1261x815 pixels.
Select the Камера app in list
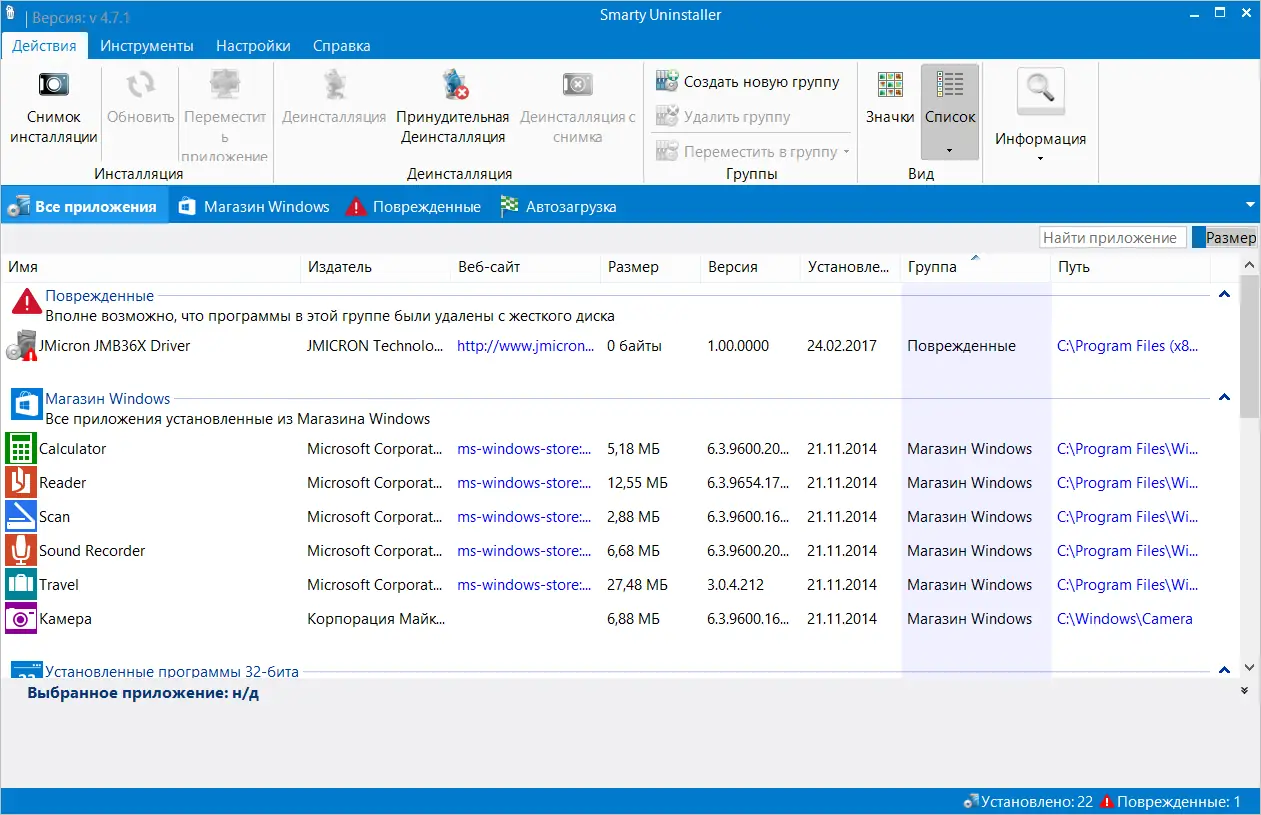coord(65,619)
